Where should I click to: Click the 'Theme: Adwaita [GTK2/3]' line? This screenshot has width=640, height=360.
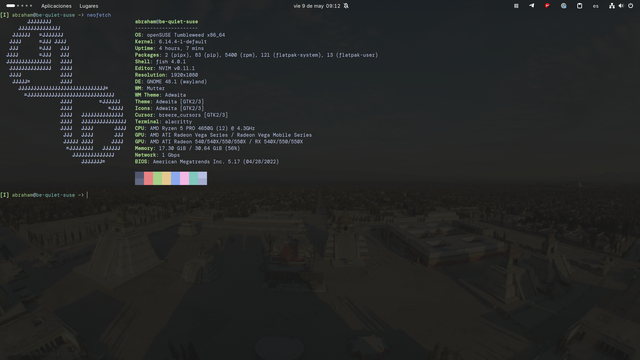(169, 102)
